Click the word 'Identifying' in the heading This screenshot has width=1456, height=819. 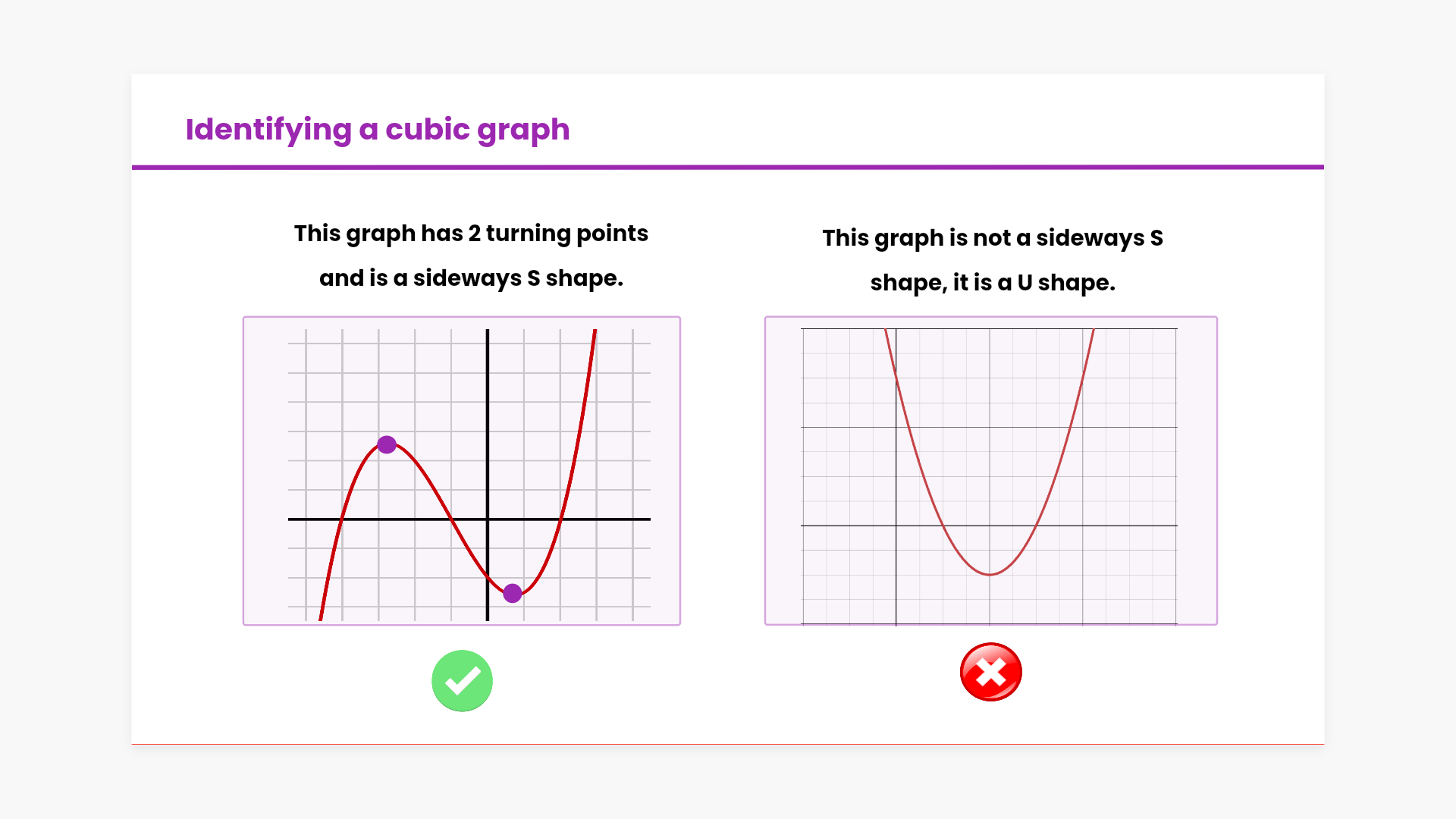[x=268, y=130]
